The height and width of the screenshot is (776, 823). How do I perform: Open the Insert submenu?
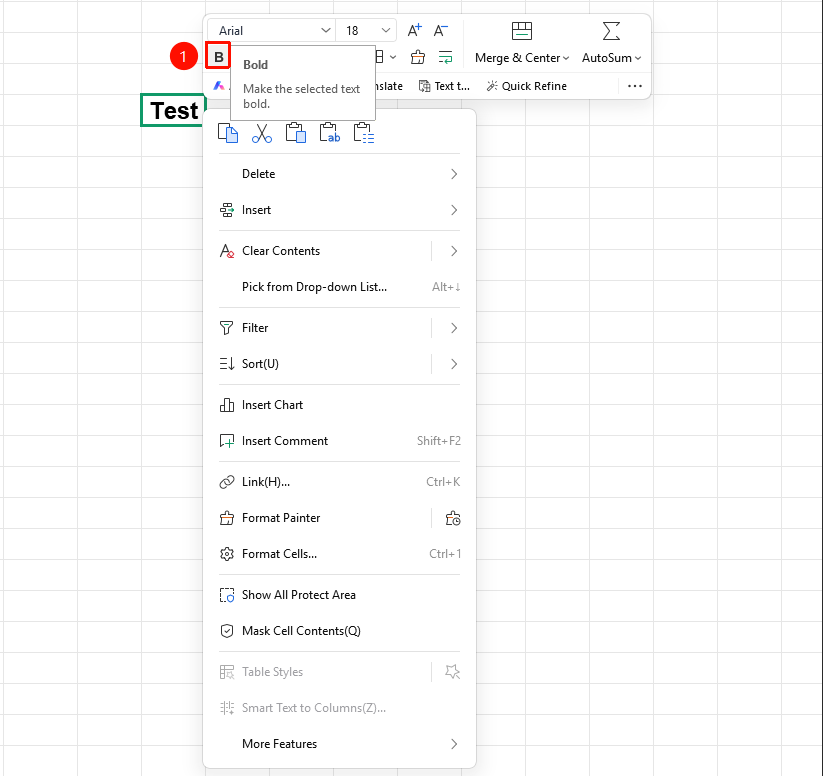[x=340, y=210]
